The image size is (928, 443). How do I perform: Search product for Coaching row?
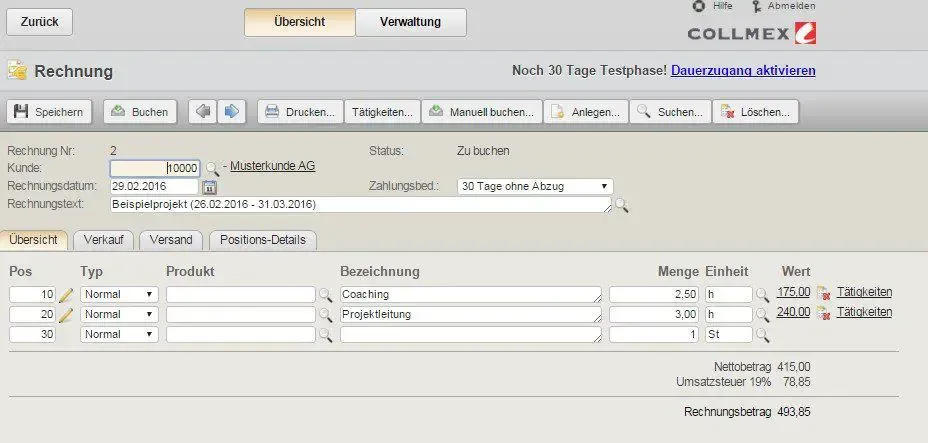tap(326, 295)
